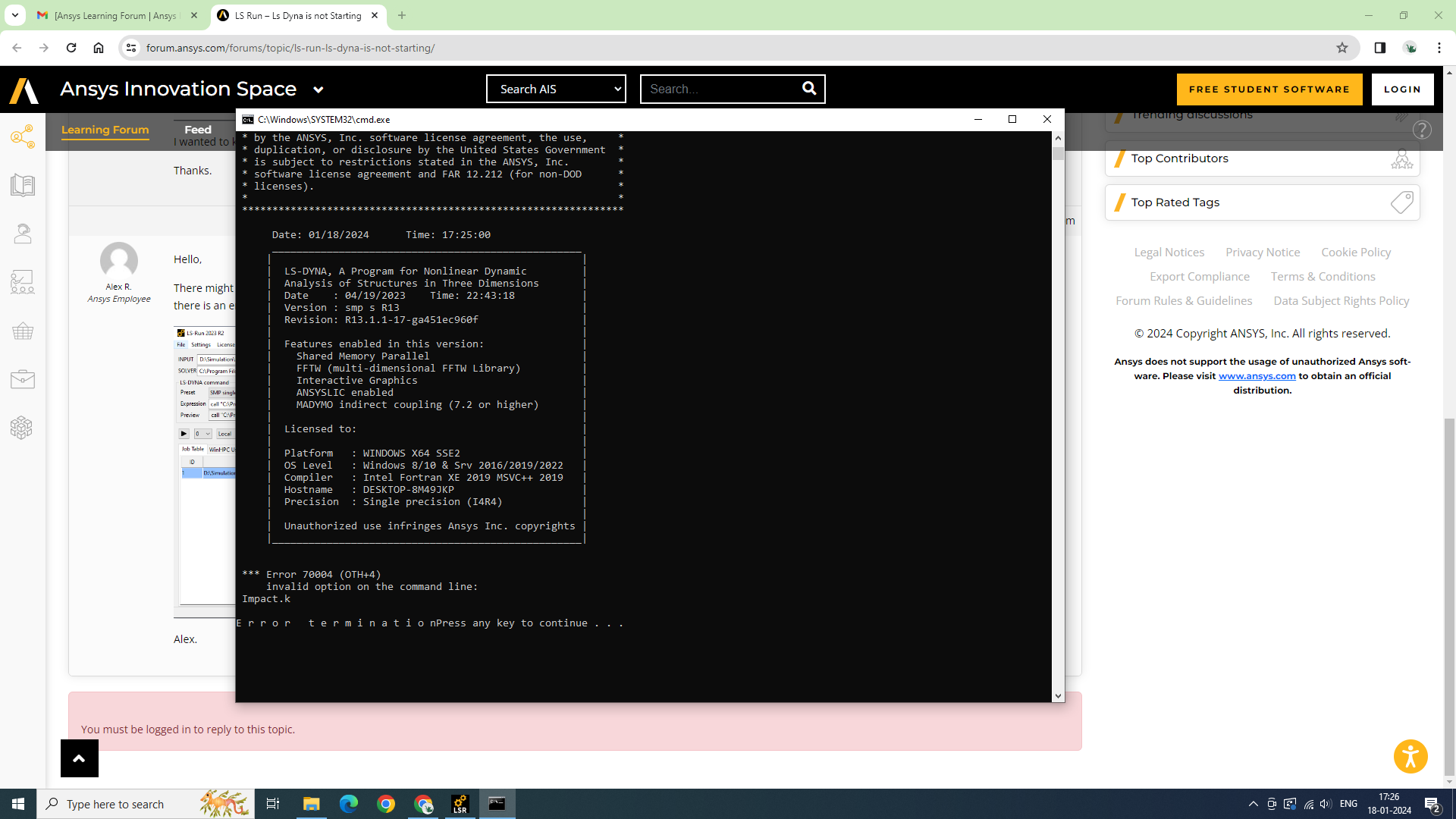Open the left sidebar book icon
1456x819 pixels.
(x=23, y=185)
